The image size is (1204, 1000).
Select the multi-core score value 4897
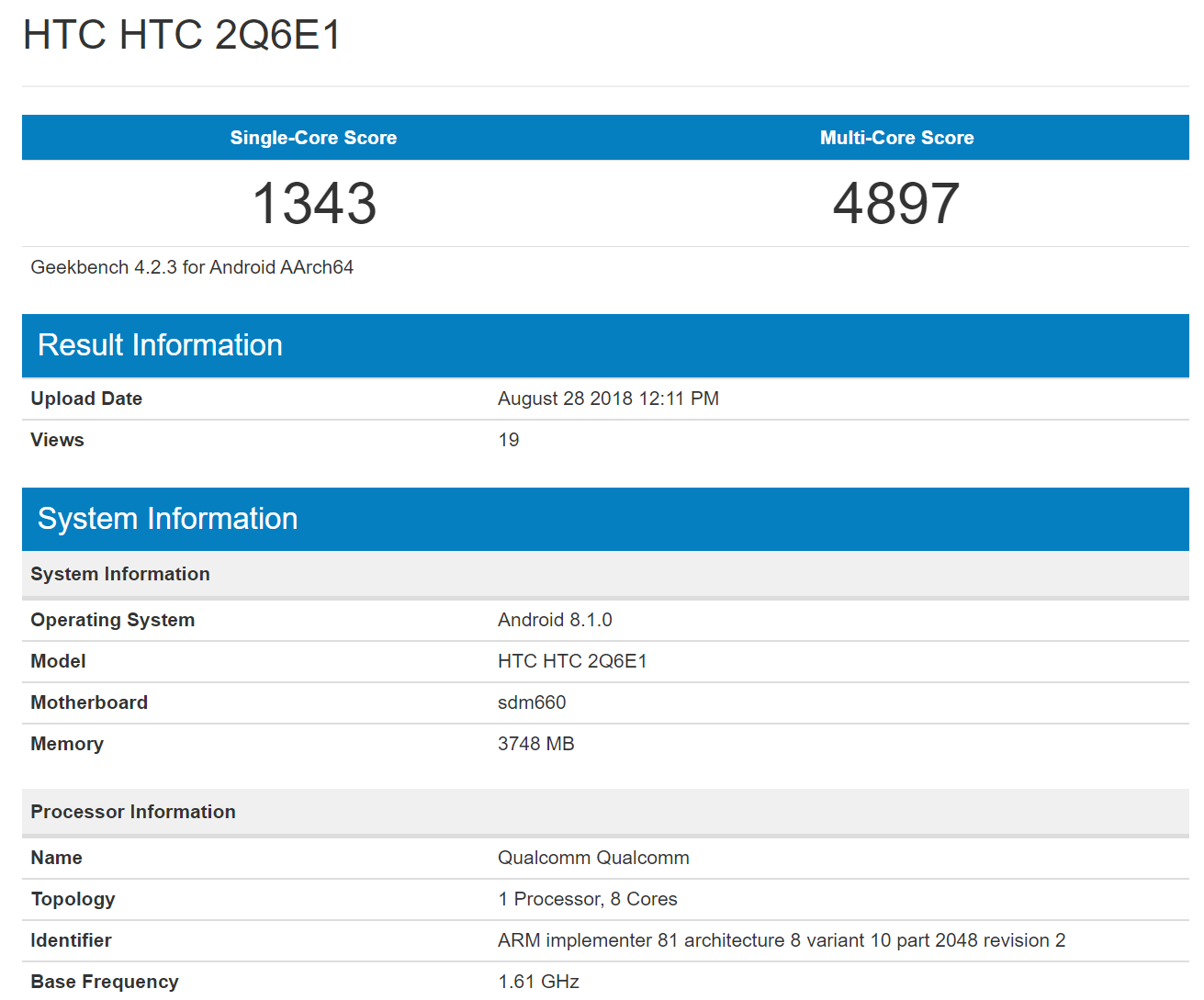pos(896,203)
